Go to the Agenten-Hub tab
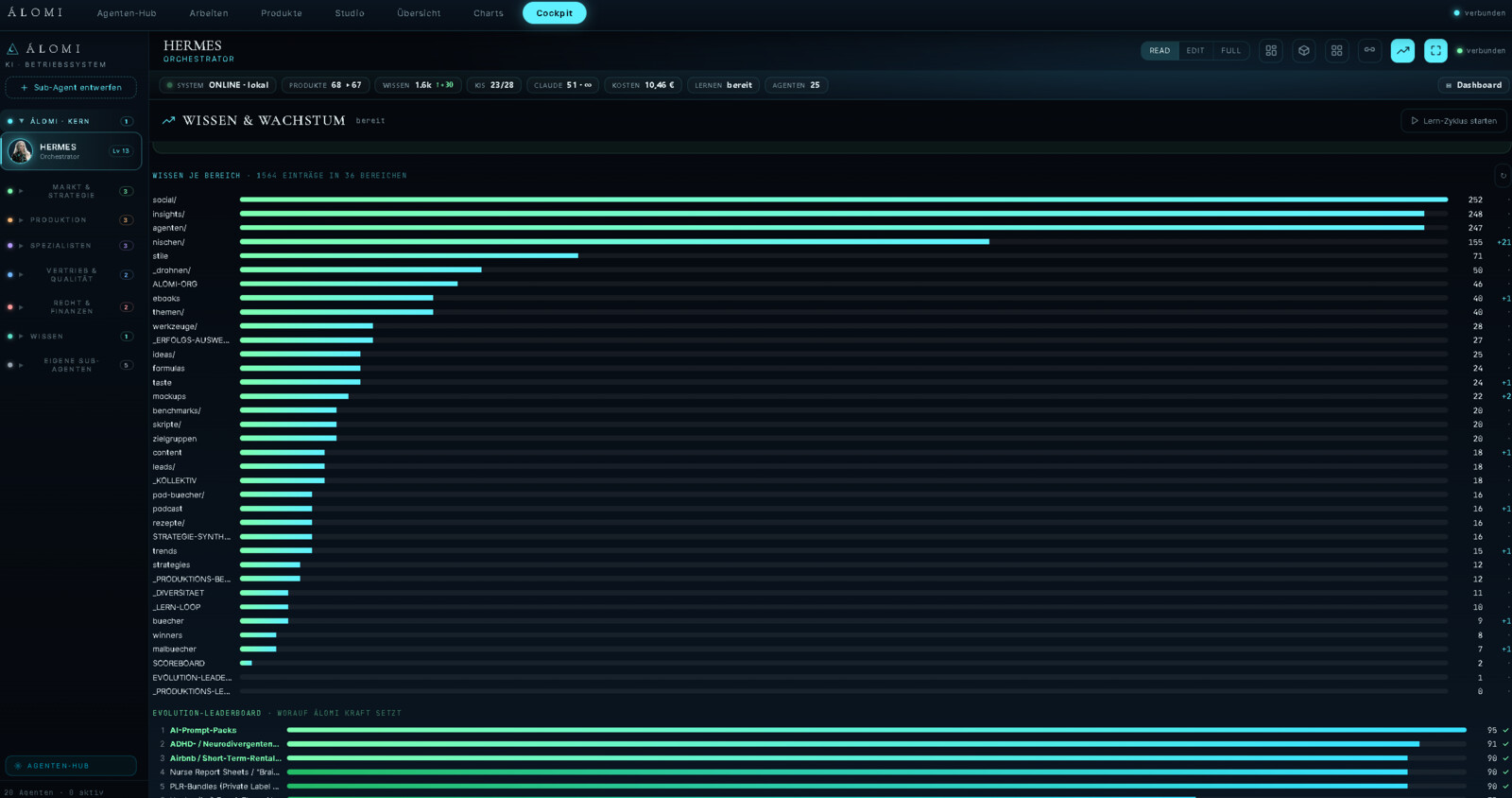Viewport: 1512px width, 798px height. pyautogui.click(x=127, y=13)
